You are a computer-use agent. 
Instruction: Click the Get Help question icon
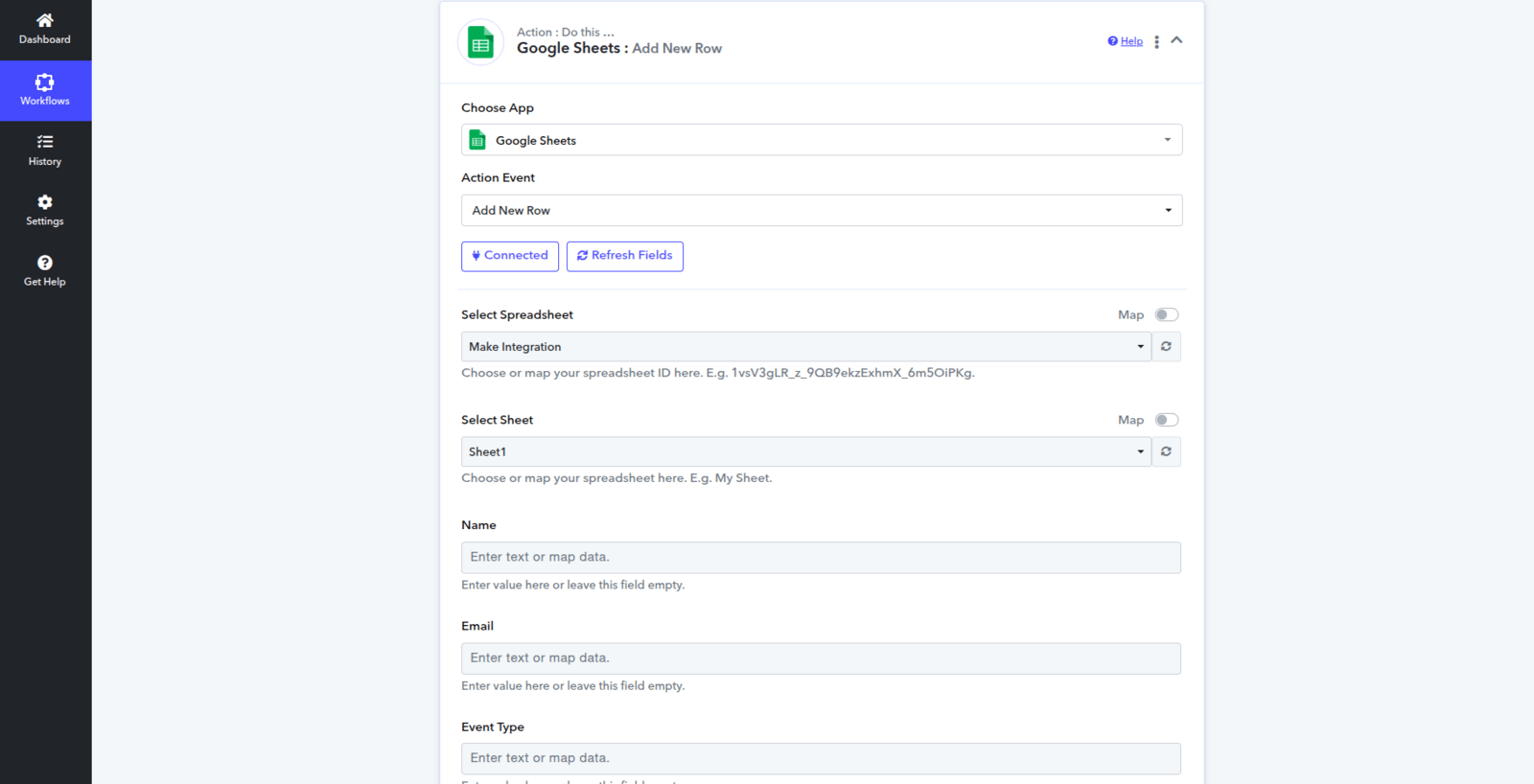click(45, 263)
